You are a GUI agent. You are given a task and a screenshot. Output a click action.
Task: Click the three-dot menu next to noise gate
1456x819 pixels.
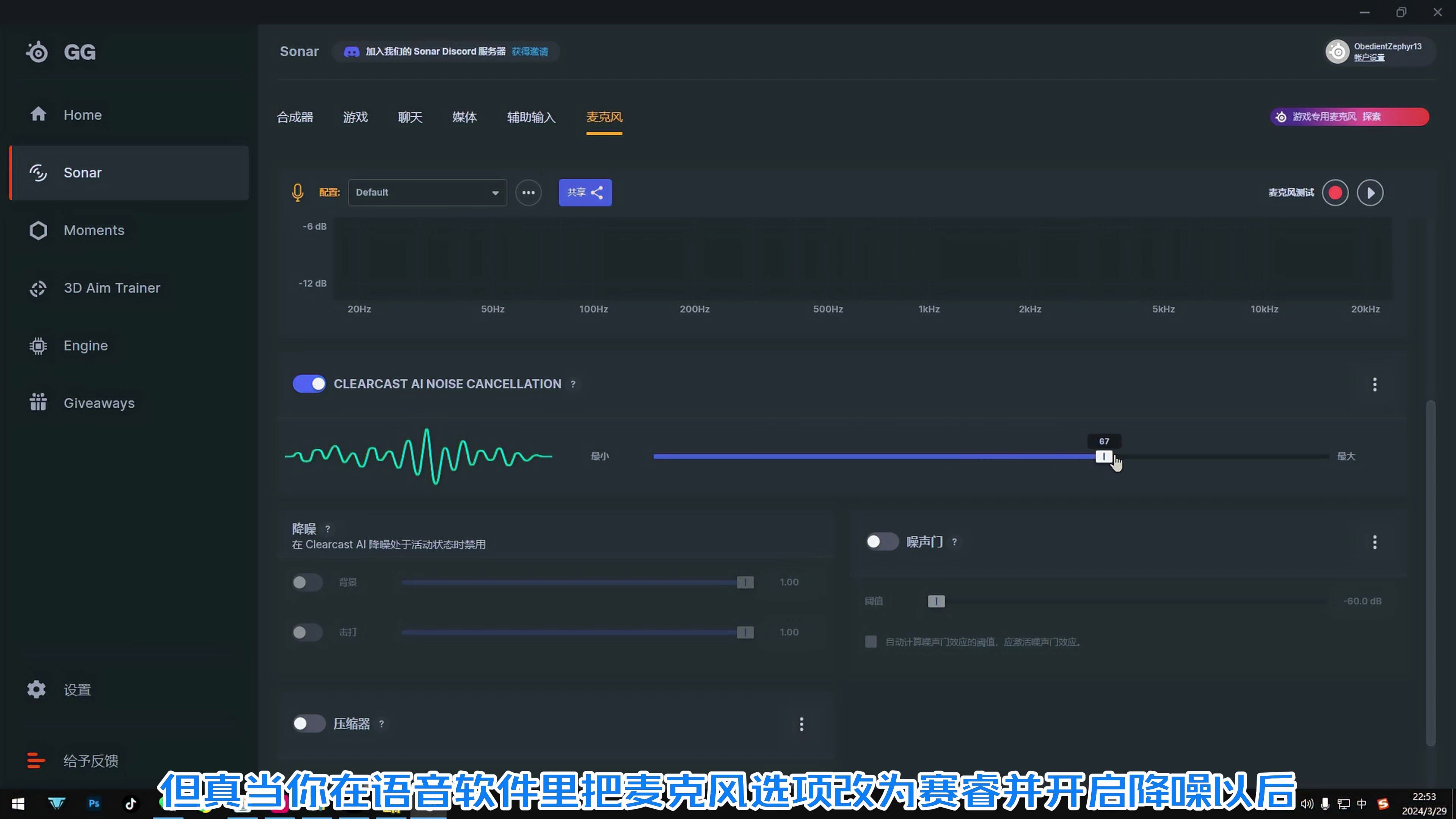pyautogui.click(x=1375, y=541)
